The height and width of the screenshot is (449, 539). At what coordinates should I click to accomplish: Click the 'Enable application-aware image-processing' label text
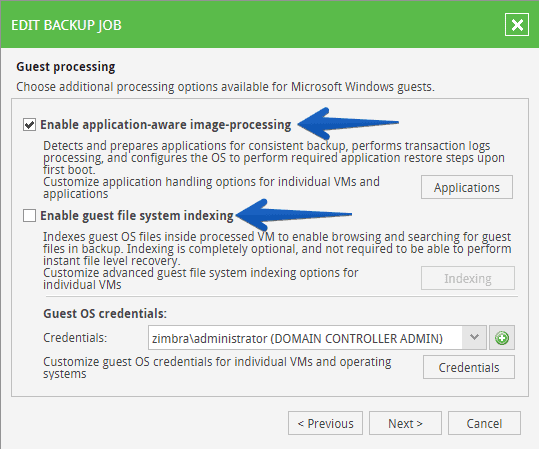(x=166, y=125)
